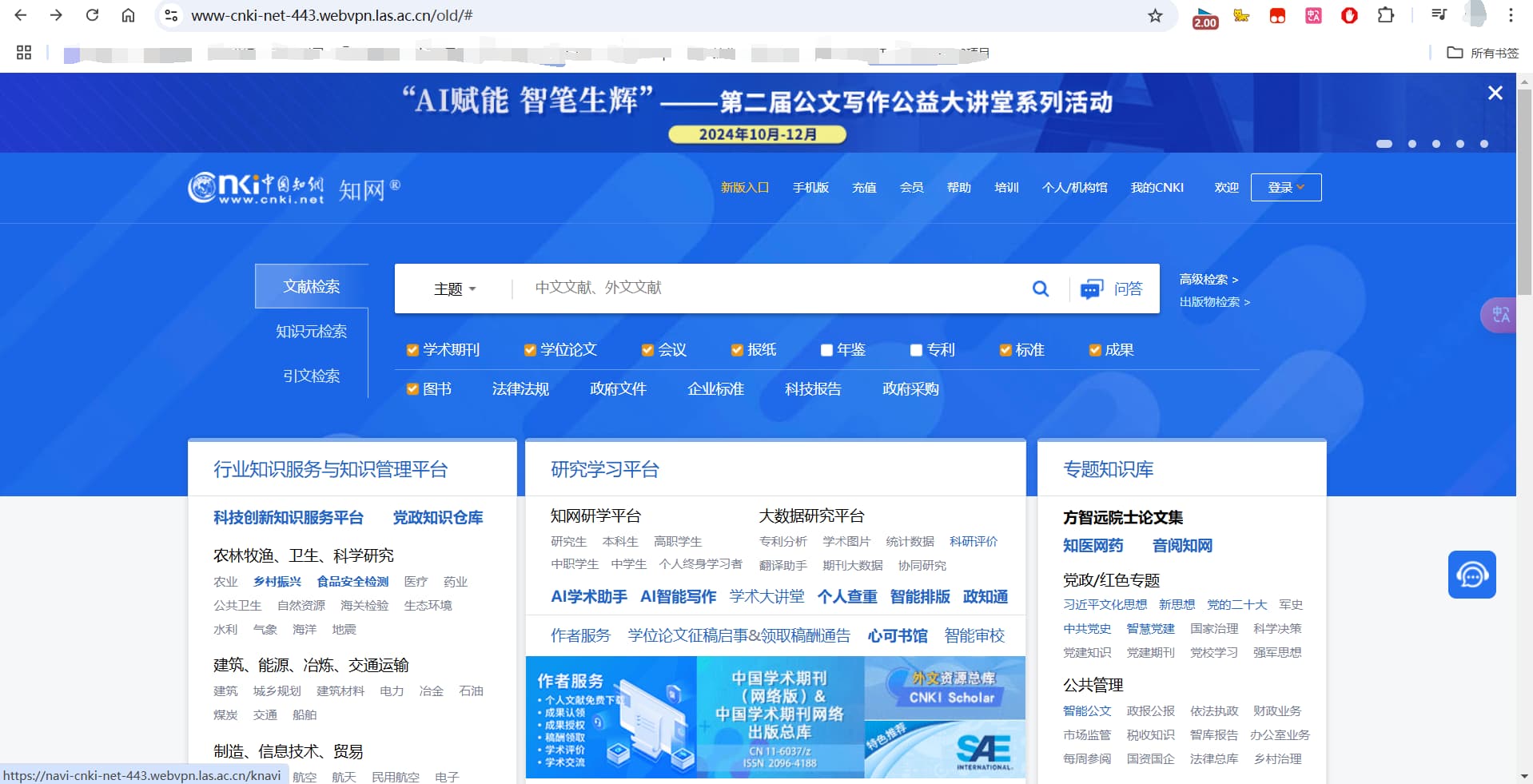Image resolution: width=1533 pixels, height=784 pixels.
Task: Bookmark this page with star icon
Action: (1155, 15)
